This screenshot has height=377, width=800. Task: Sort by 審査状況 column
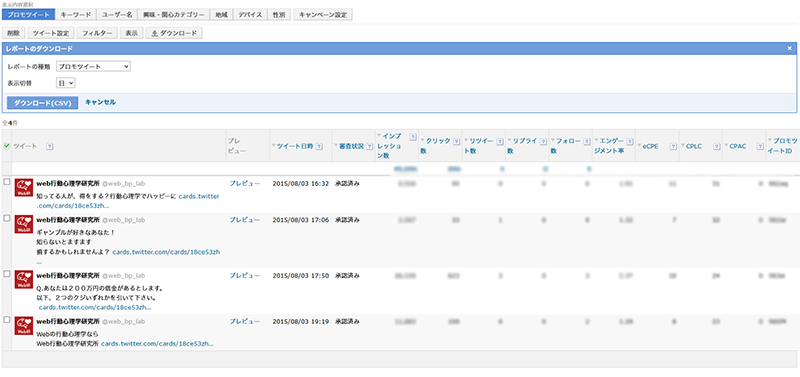pos(352,146)
